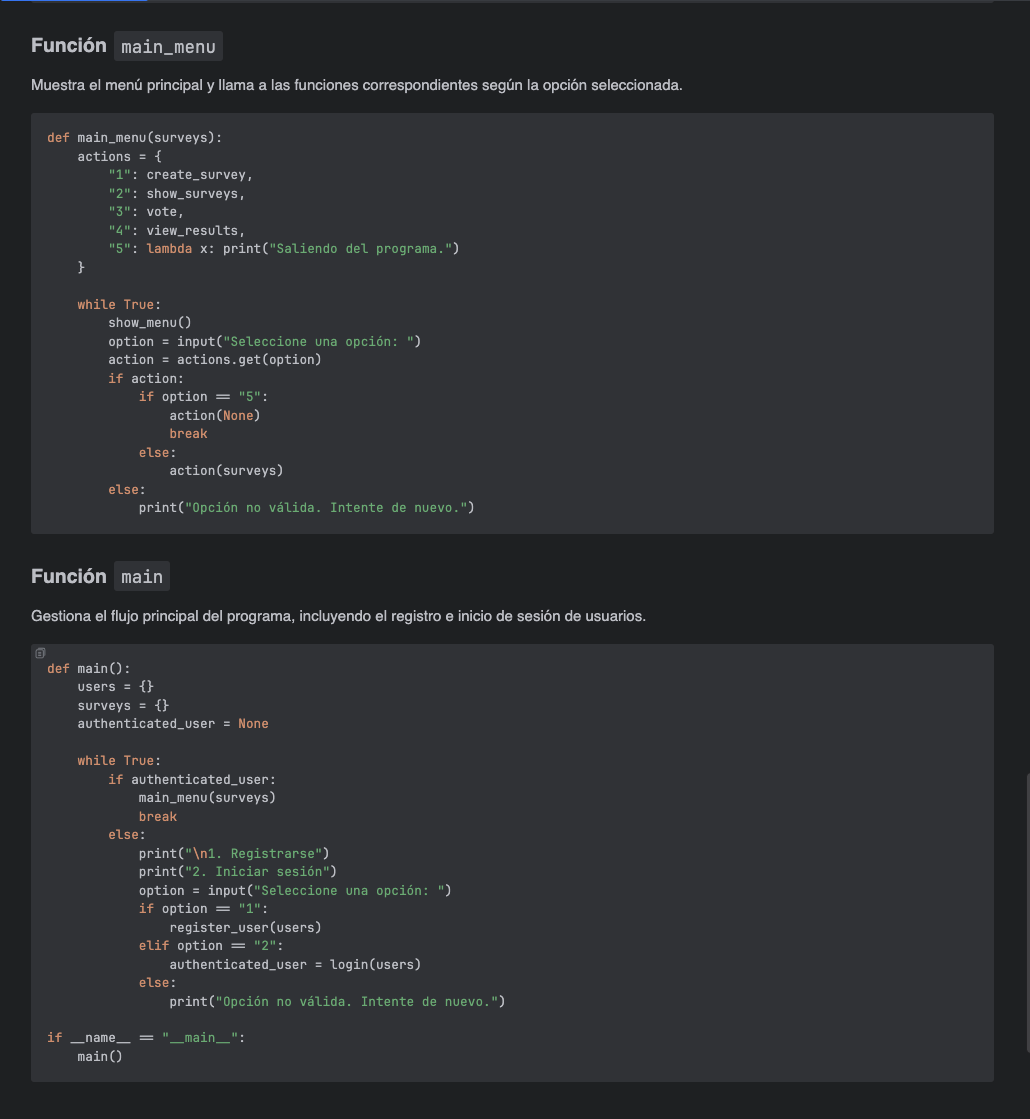Click the line 'authenticated_user = login(users)'
Viewport: 1030px width, 1119px height.
(x=296, y=964)
